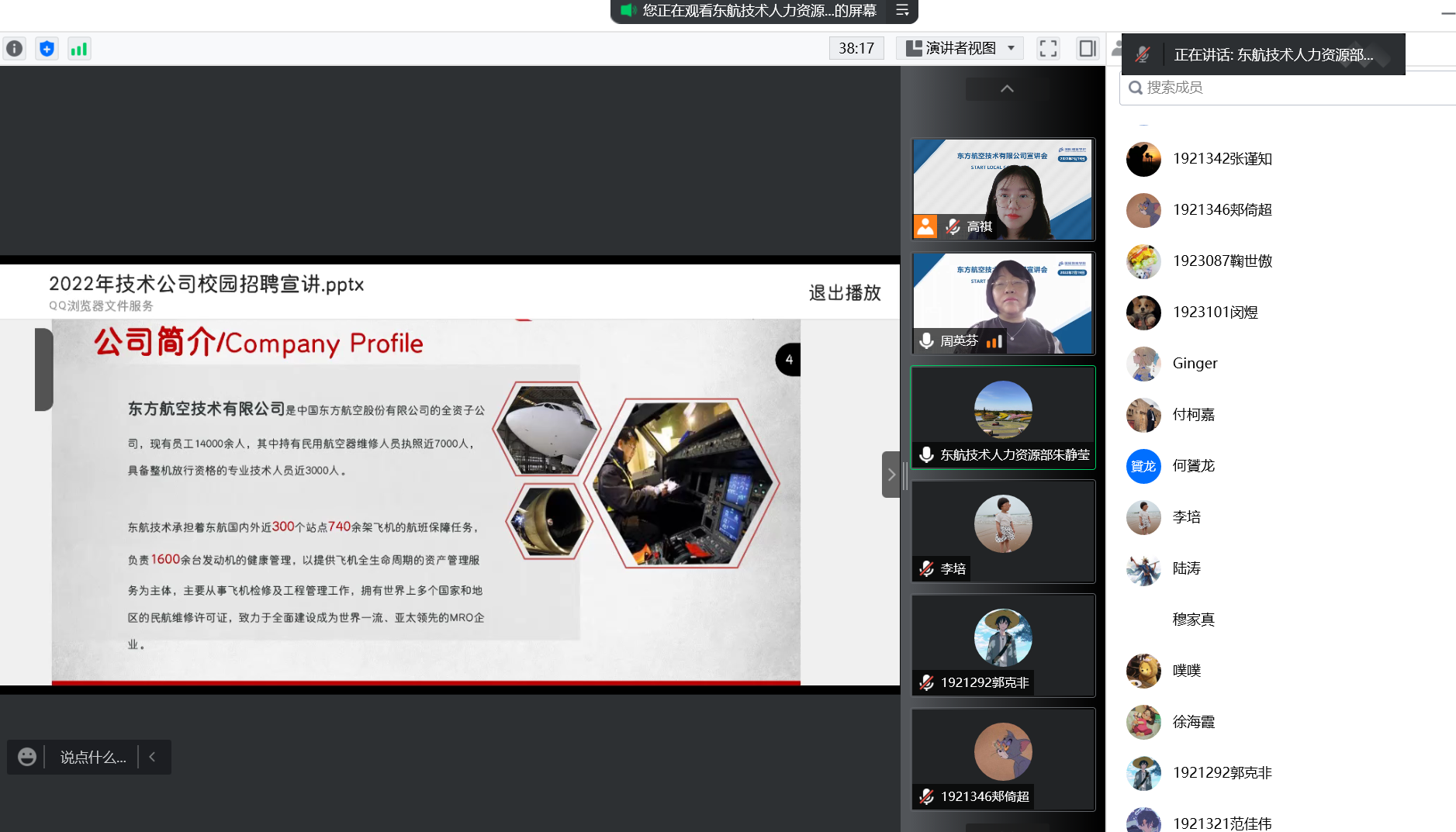The height and width of the screenshot is (832, 1456).
Task: Toggle the muted microphone on 高祺's video
Action: (953, 226)
